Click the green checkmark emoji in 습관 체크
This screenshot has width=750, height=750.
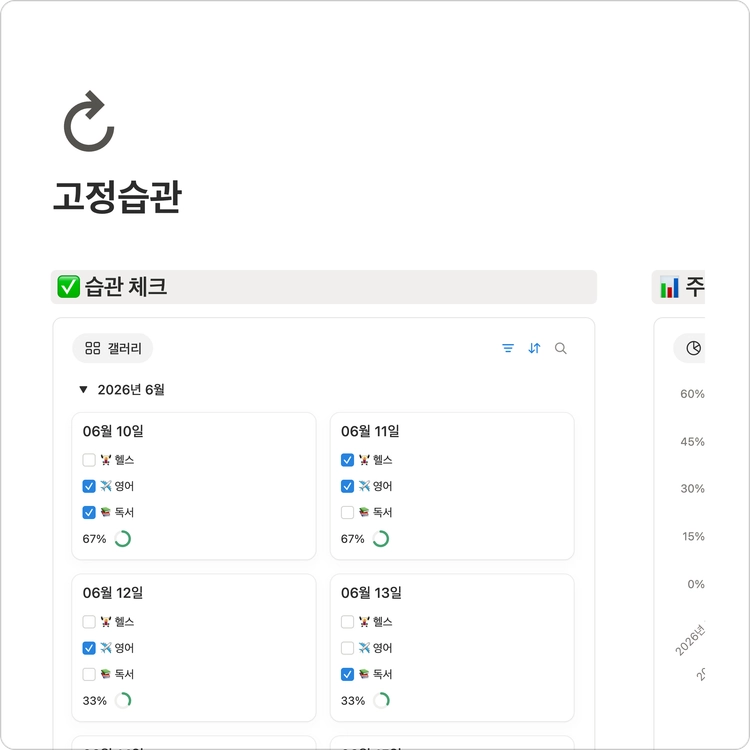point(68,287)
